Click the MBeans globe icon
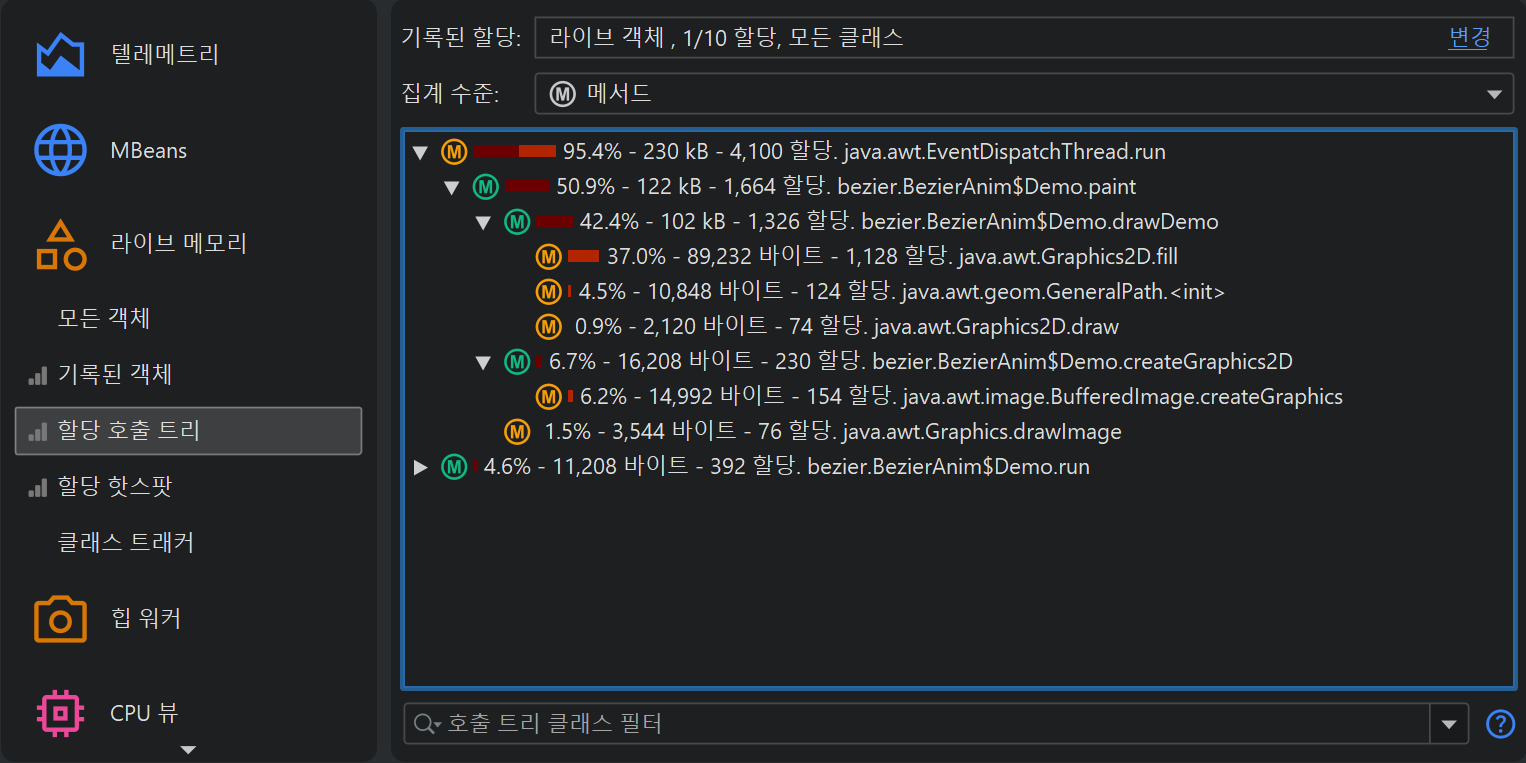This screenshot has height=763, width=1526. (x=61, y=151)
